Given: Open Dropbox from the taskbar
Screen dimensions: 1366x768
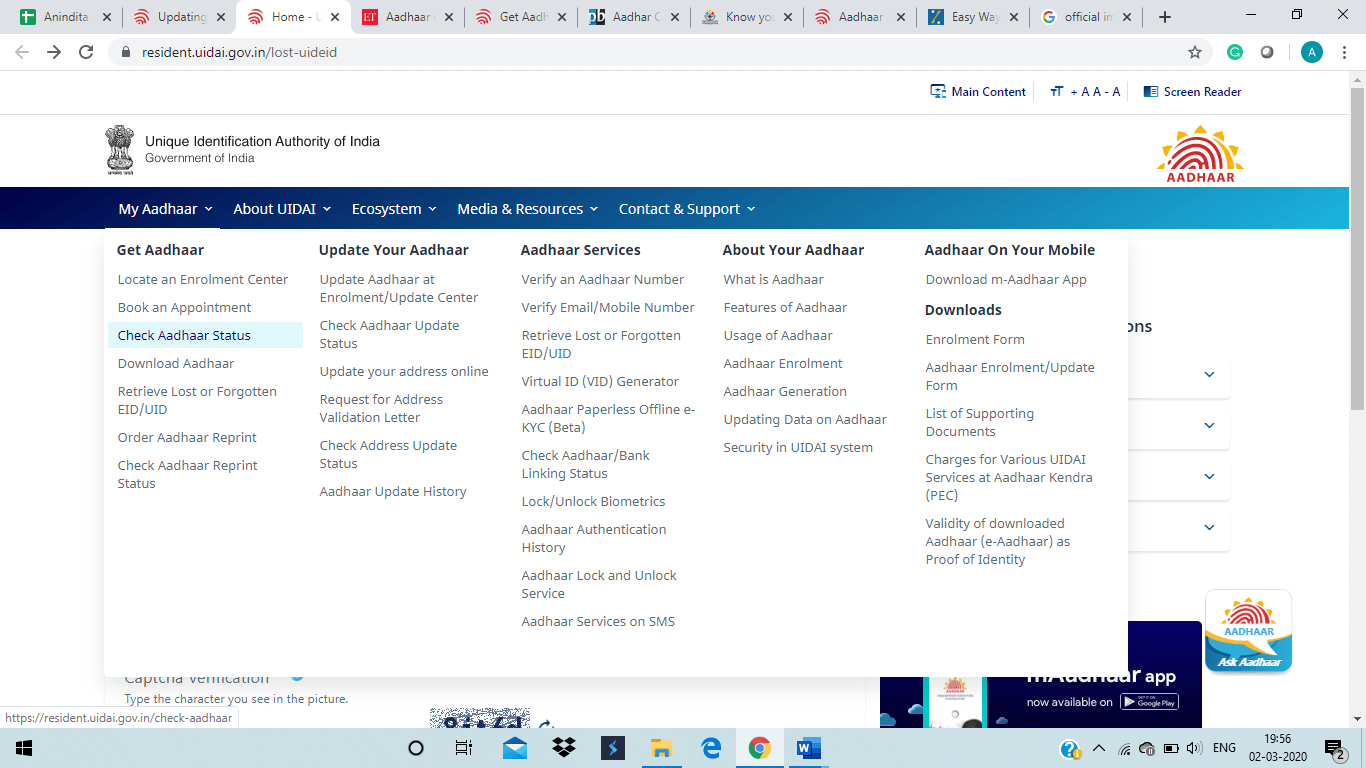Looking at the screenshot, I should [x=563, y=748].
